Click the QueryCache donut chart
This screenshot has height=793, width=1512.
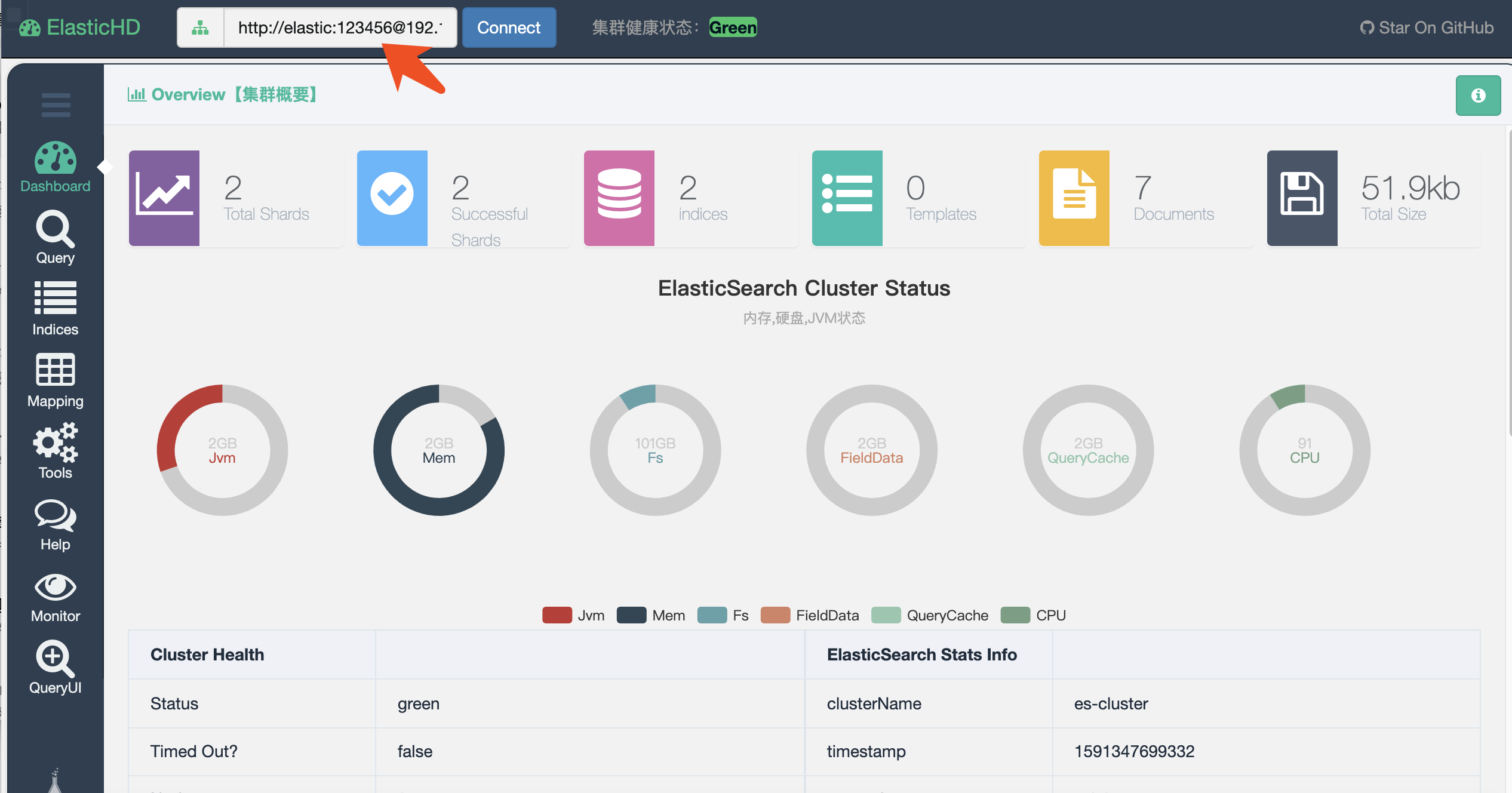pos(1089,450)
